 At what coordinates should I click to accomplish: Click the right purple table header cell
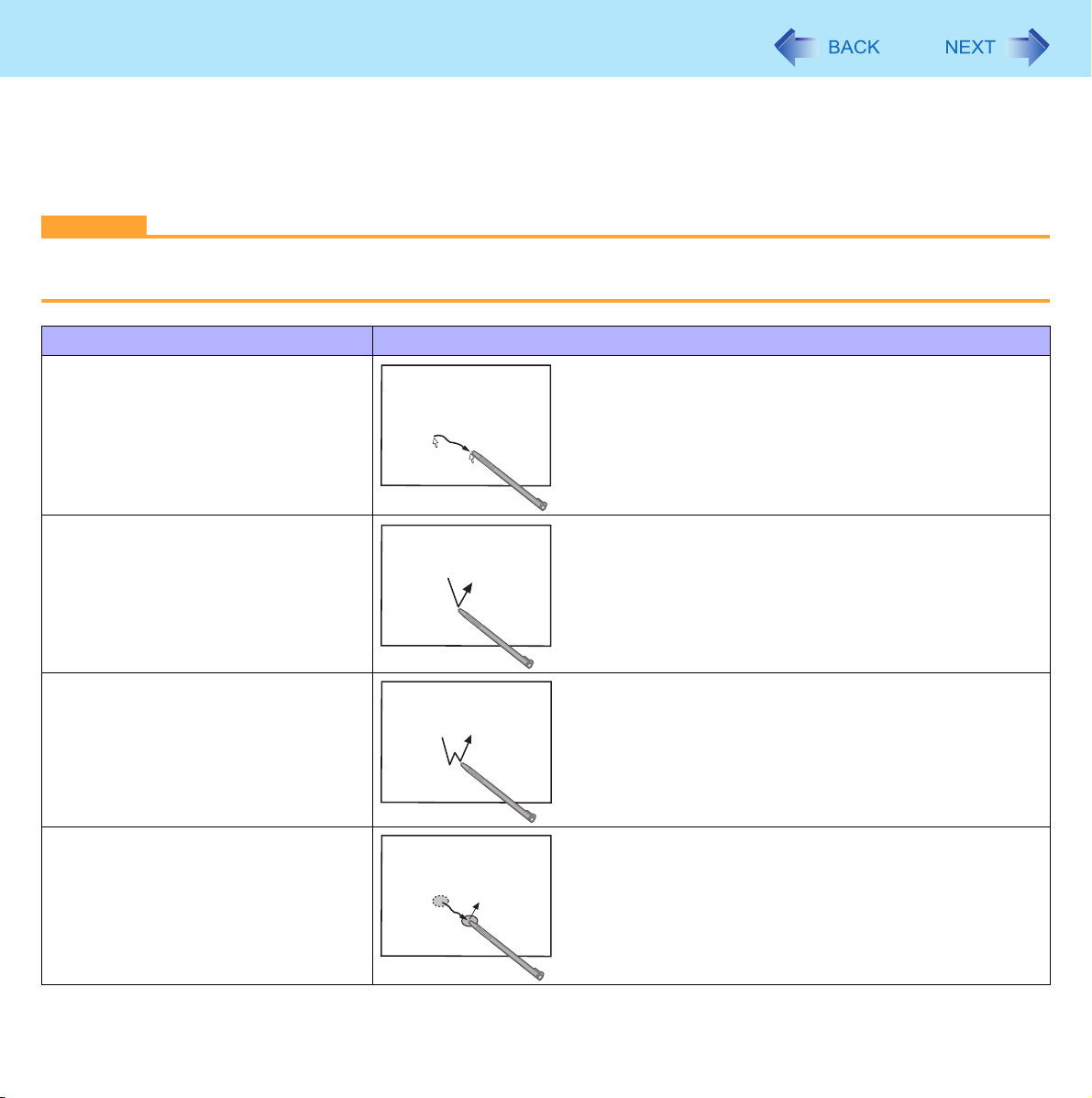tap(711, 340)
